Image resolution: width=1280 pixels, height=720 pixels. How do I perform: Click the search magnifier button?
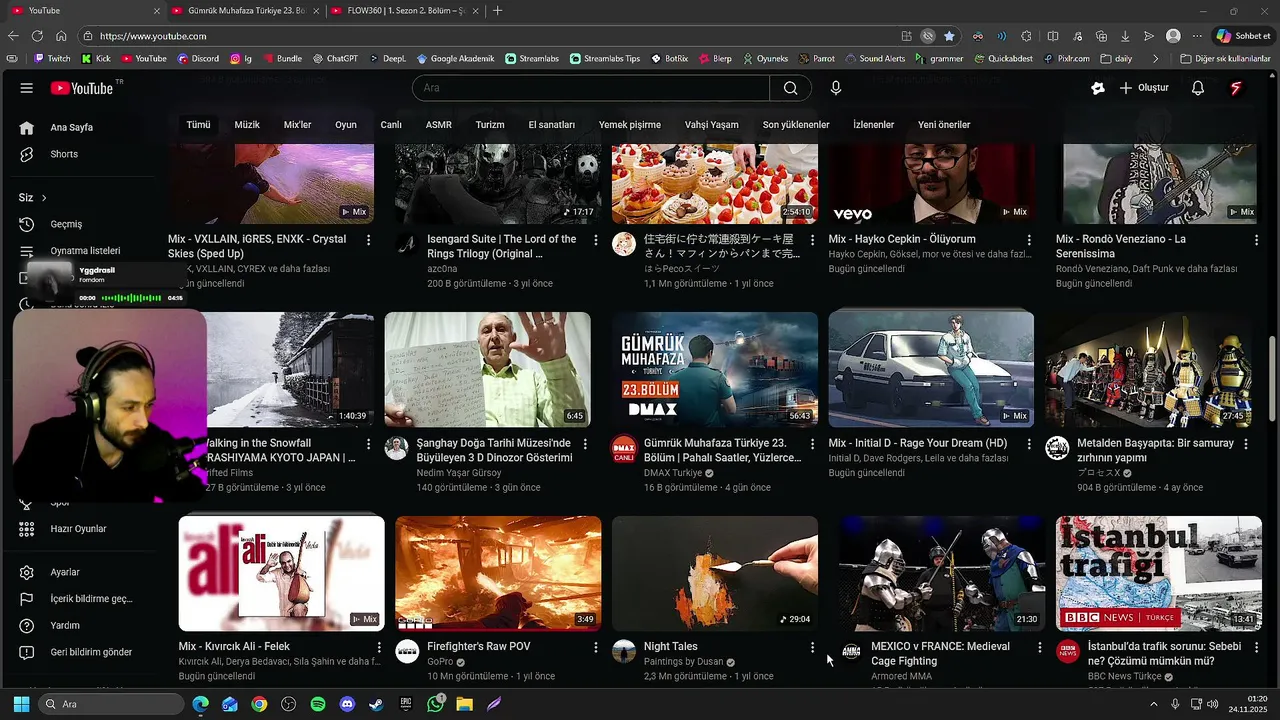coord(790,88)
